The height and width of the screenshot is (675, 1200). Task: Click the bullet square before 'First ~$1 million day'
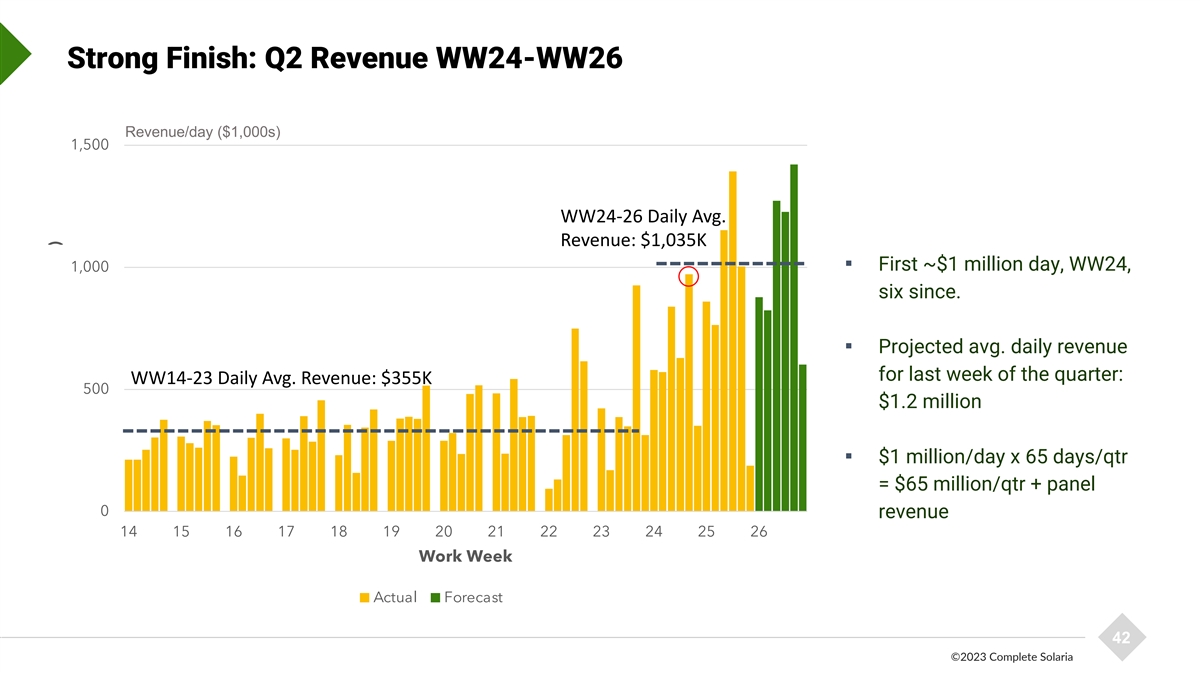(x=848, y=264)
